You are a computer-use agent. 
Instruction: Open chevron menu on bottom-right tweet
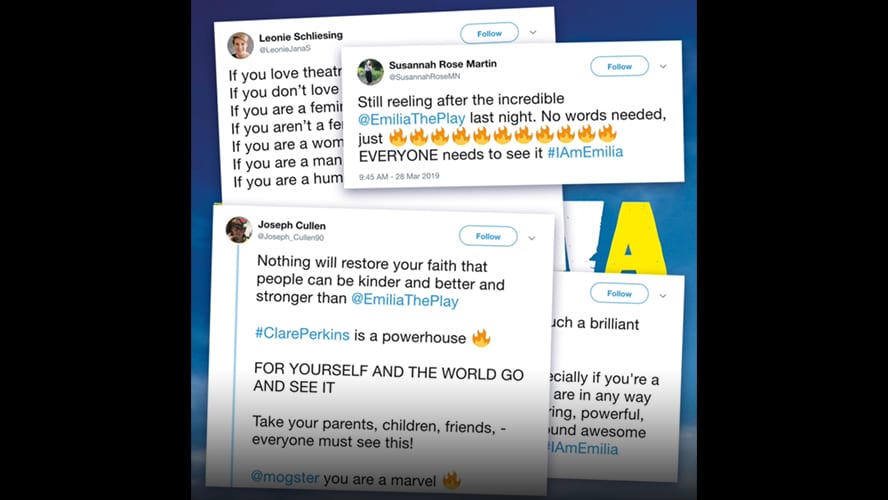663,296
